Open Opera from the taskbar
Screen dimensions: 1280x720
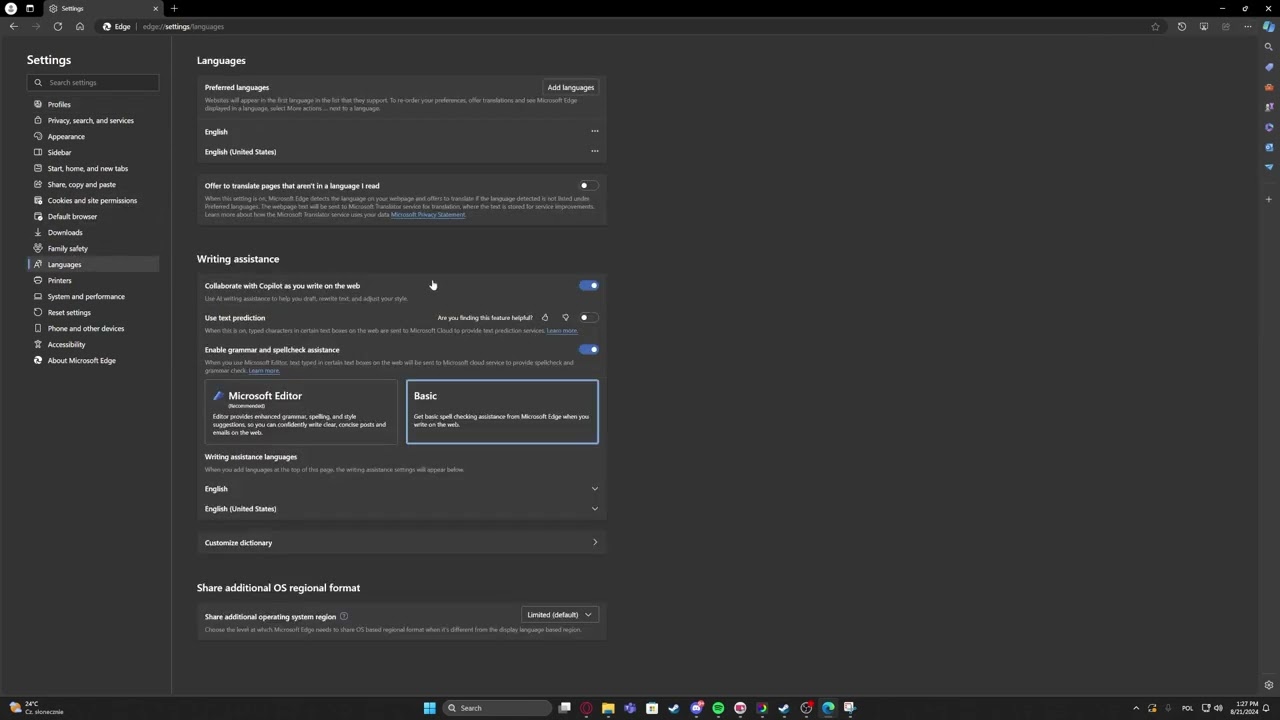(x=586, y=708)
